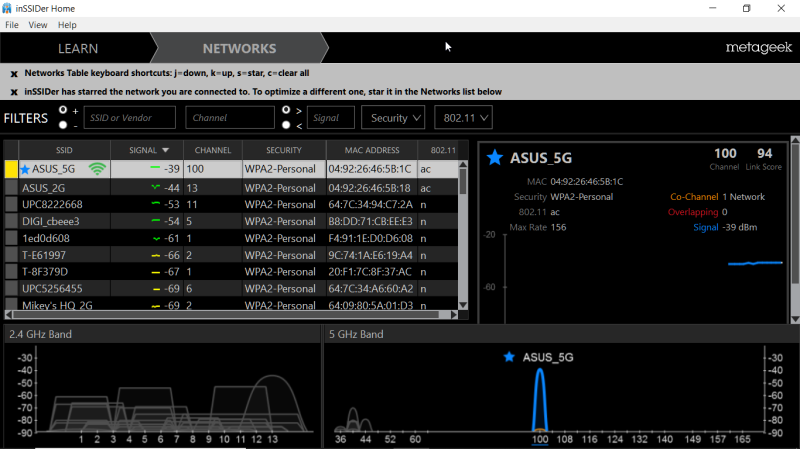This screenshot has height=449, width=800.
Task: Click the networks table scroll down arrow
Action: coord(463,305)
